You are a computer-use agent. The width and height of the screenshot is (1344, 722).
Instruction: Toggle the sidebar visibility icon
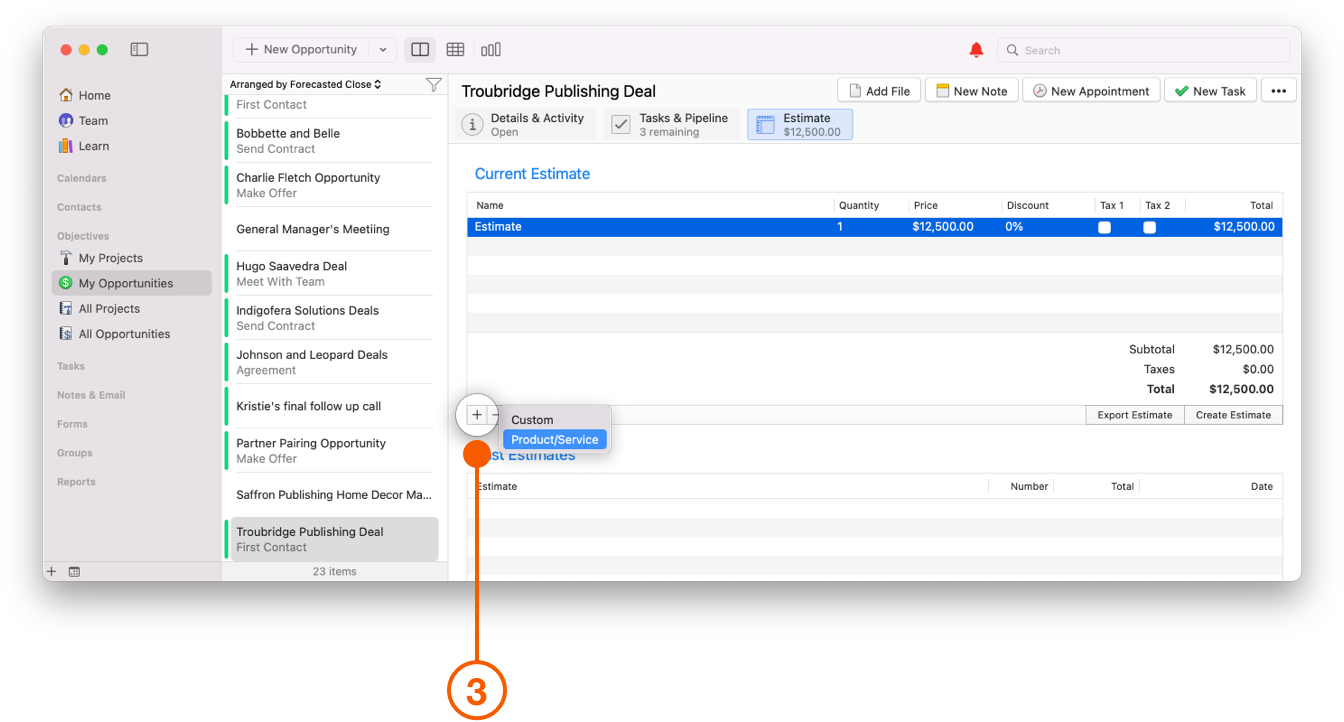point(139,49)
